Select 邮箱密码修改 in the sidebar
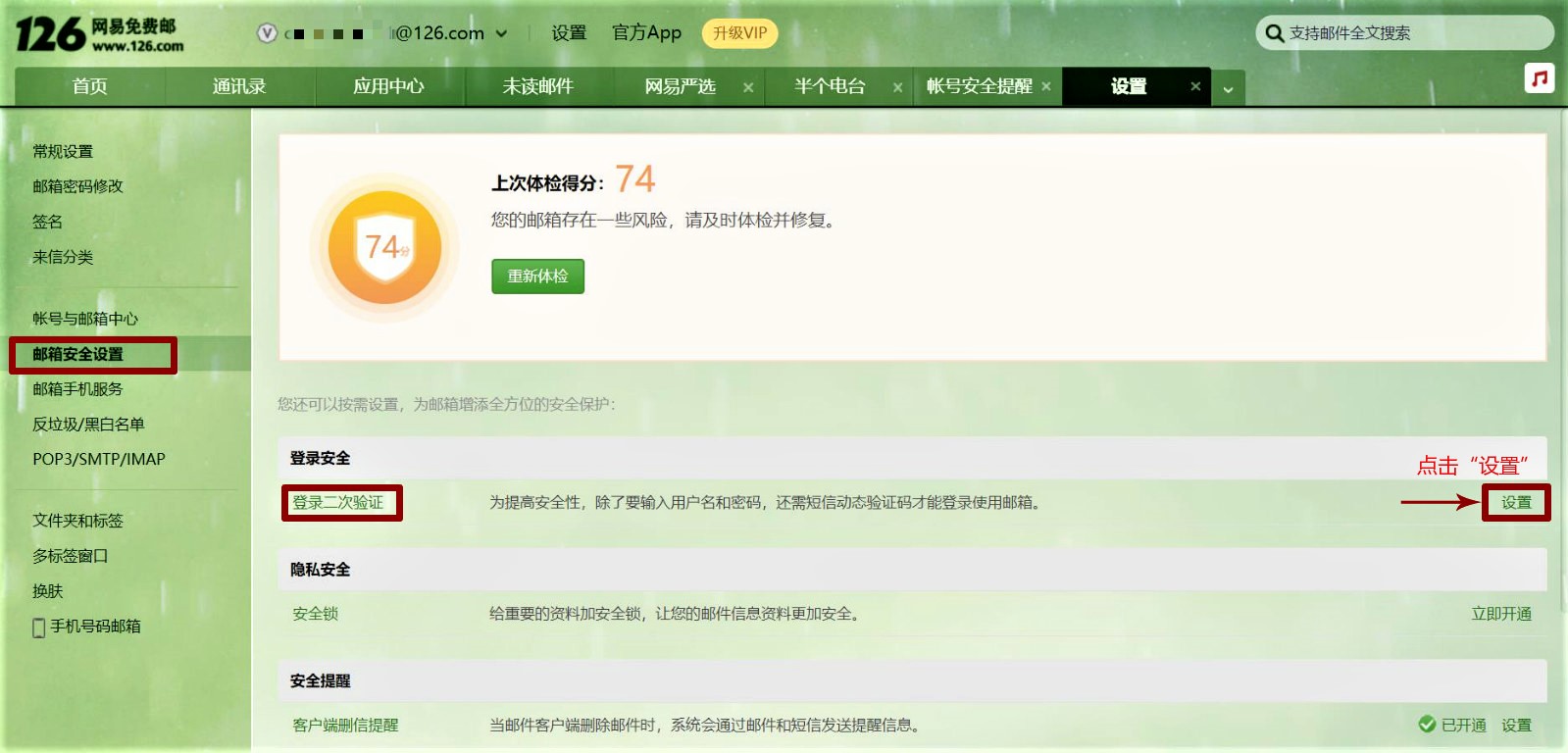Screen dimensions: 1568x753 pos(77,186)
